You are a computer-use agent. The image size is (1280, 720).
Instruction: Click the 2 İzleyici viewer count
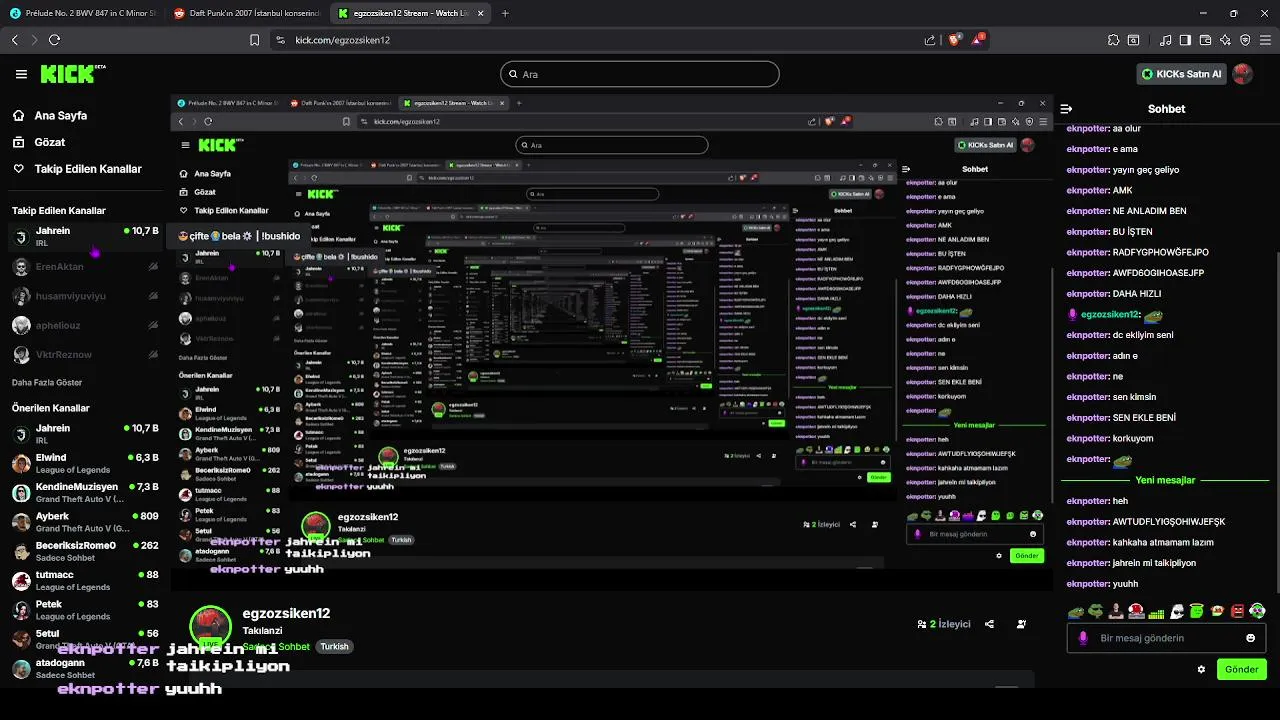944,624
